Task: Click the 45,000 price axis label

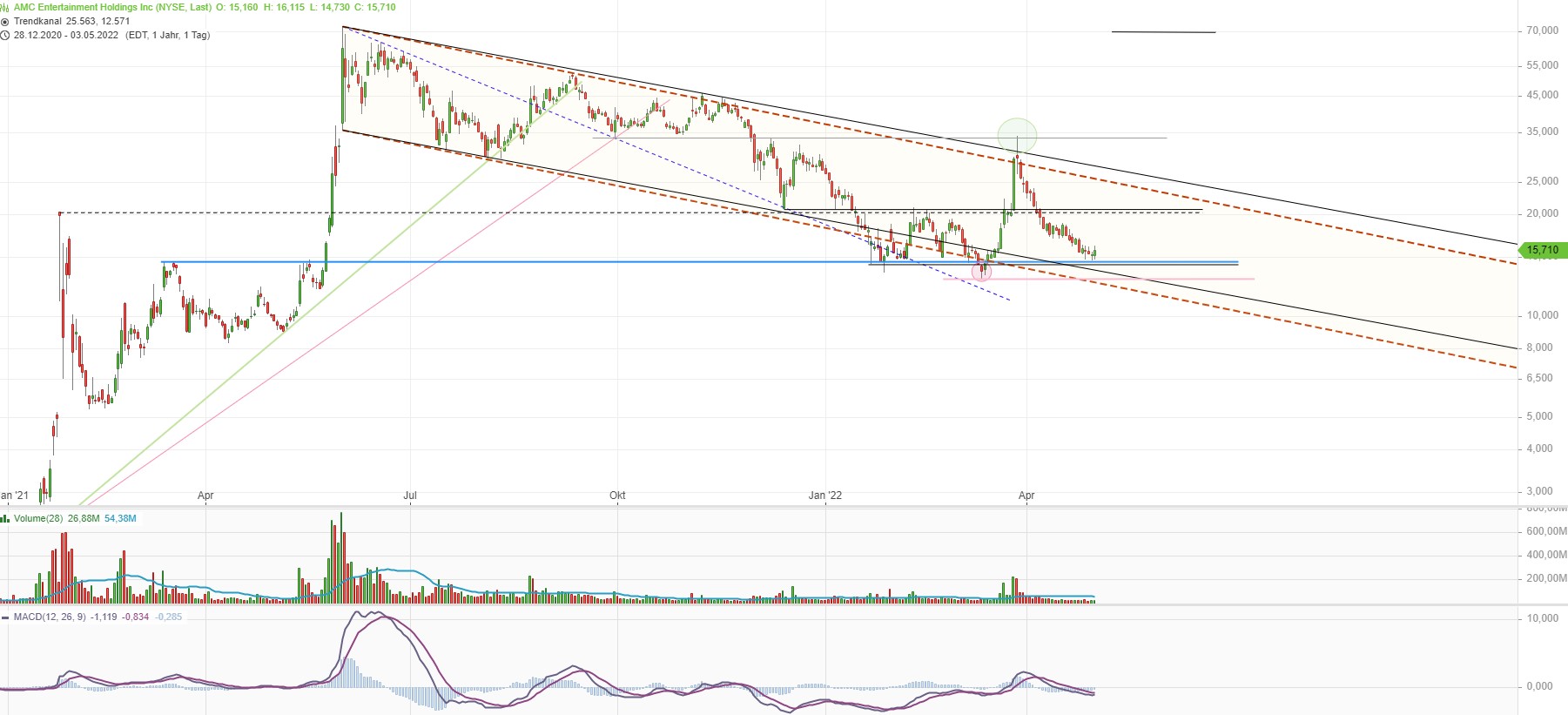Action: point(1542,95)
